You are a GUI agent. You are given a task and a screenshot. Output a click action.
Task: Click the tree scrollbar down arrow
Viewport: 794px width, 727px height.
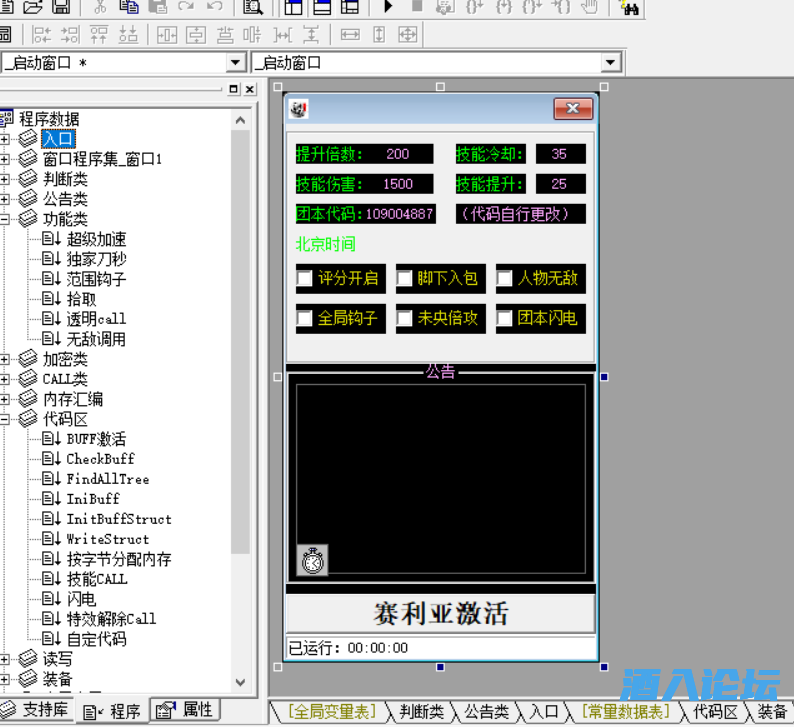241,682
